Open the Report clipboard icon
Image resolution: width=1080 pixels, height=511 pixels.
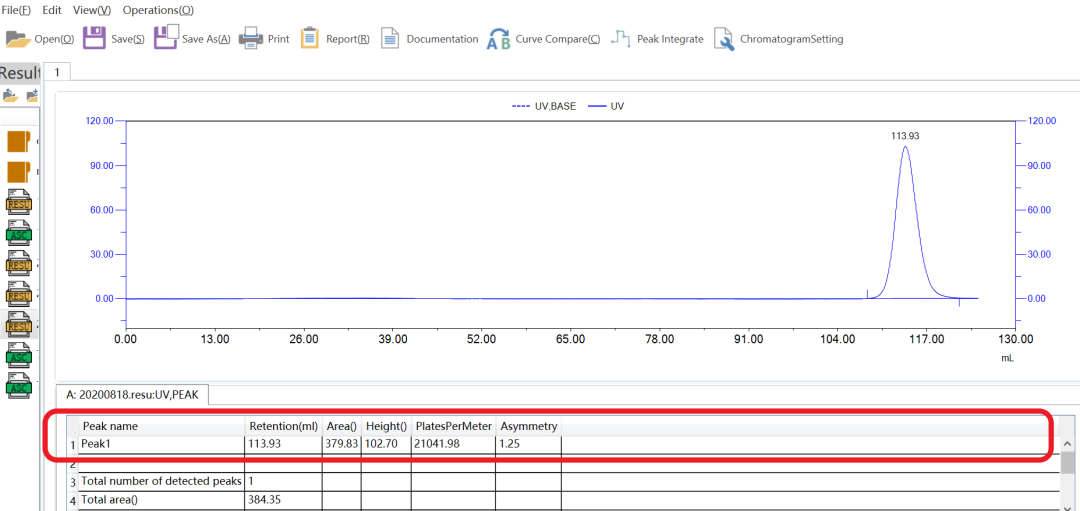[310, 39]
